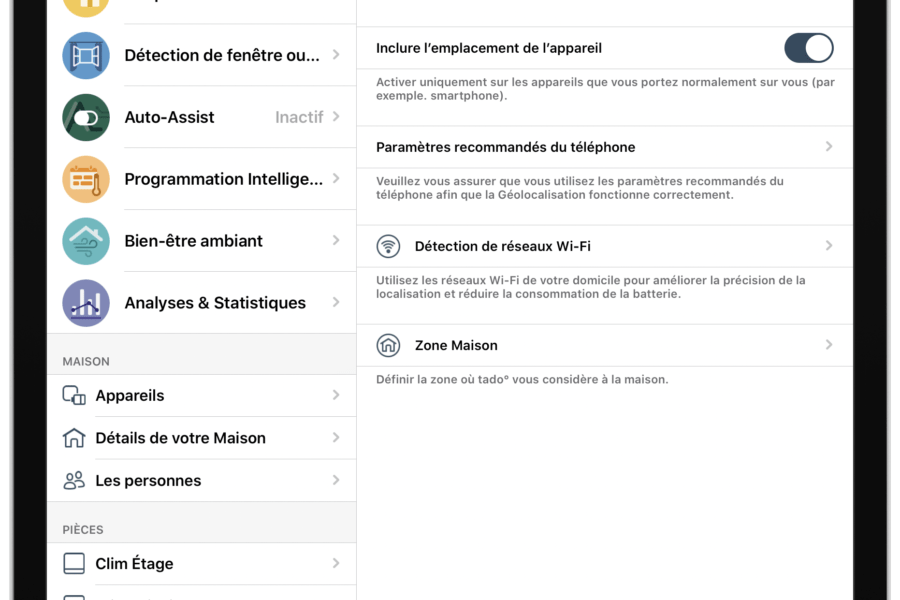Tap the Bien-être ambiant house icon
This screenshot has width=900, height=600.
pyautogui.click(x=86, y=241)
